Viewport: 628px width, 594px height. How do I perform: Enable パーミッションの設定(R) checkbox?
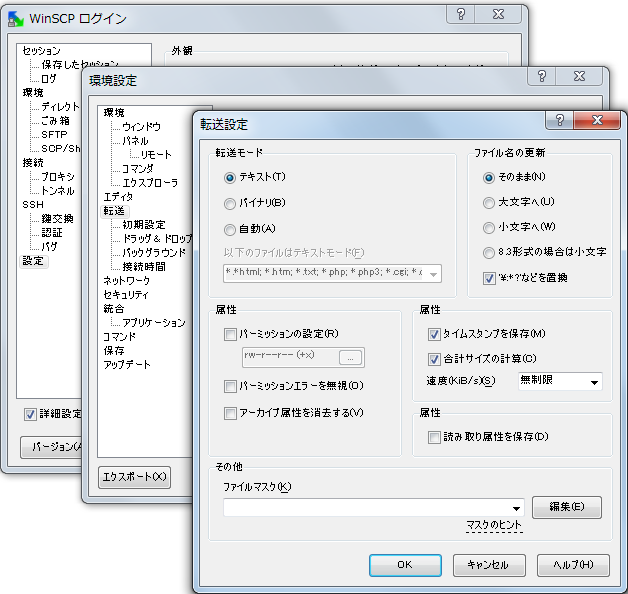pos(231,333)
